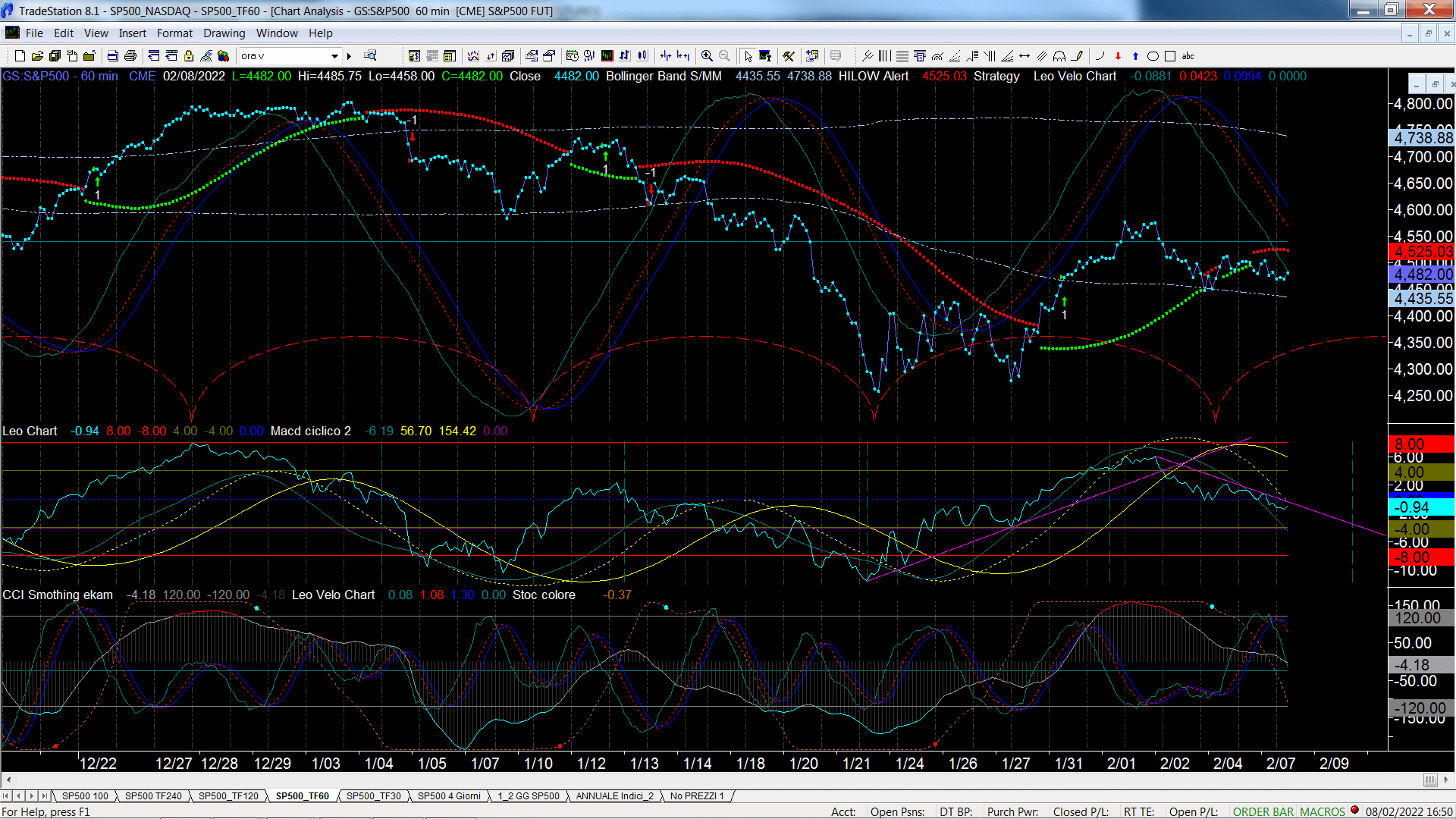The image size is (1456, 819).
Task: Click the Zoom Out magnifier icon
Action: (x=724, y=56)
